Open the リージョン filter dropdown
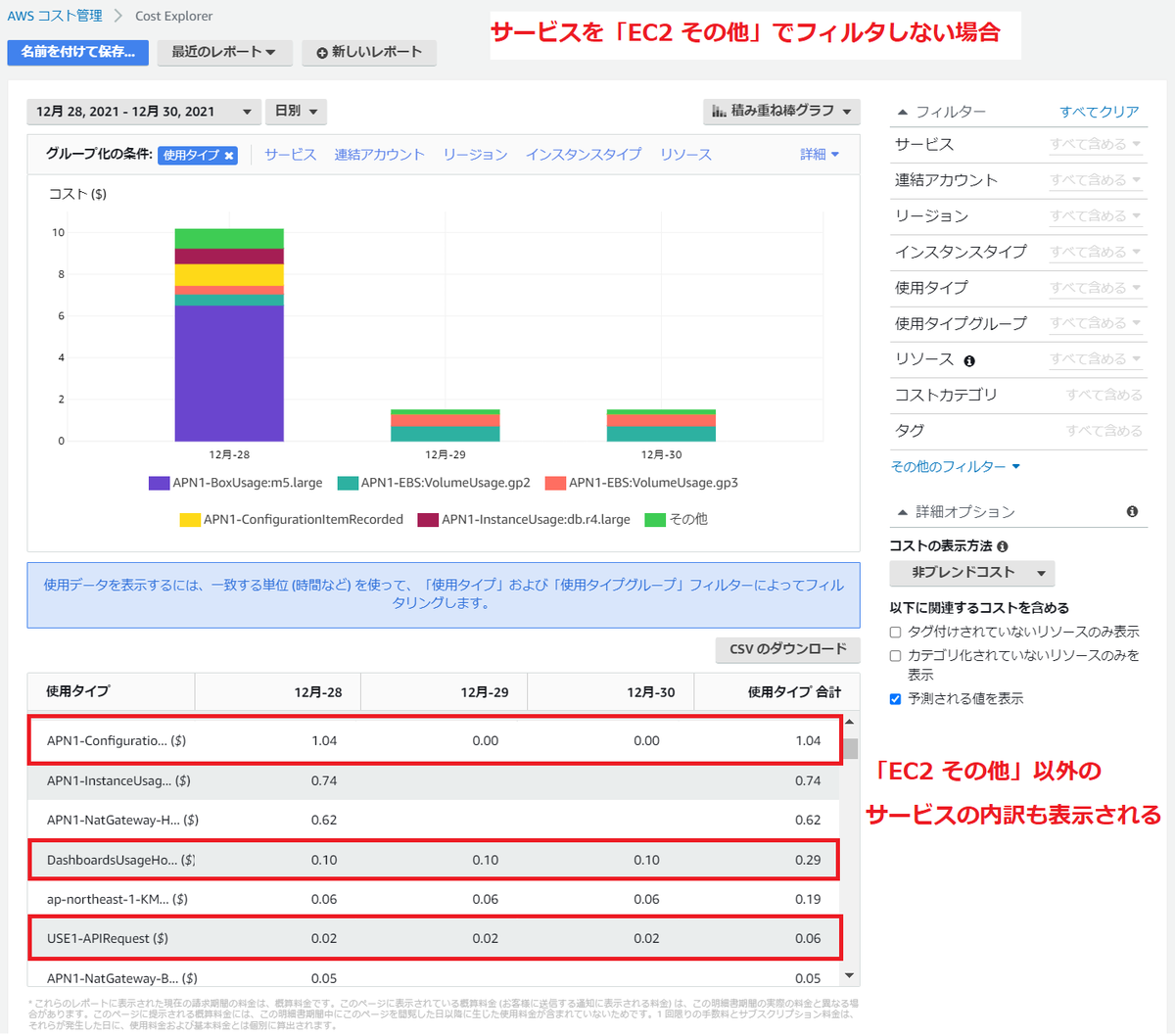This screenshot has width=1175, height=1036. 1096,215
